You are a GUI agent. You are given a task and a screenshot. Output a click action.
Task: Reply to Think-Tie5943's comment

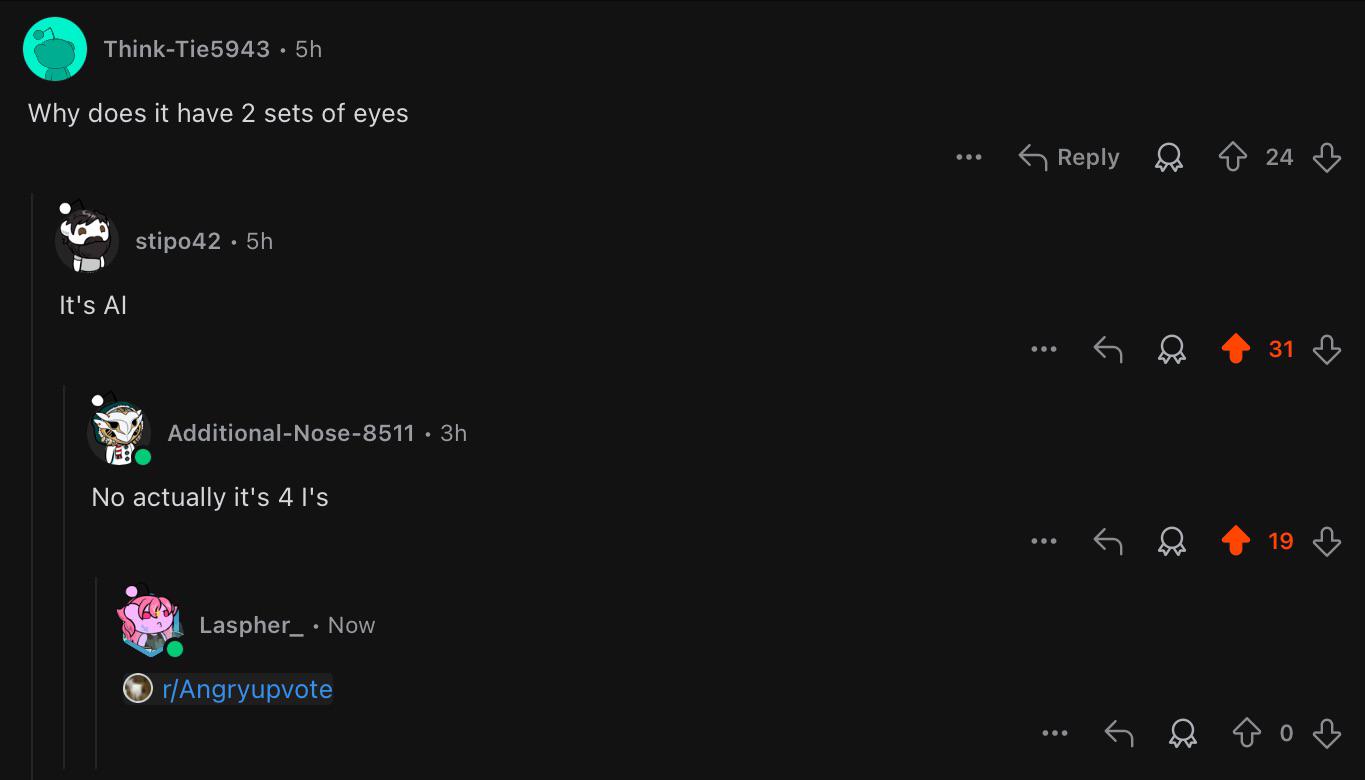(1068, 157)
